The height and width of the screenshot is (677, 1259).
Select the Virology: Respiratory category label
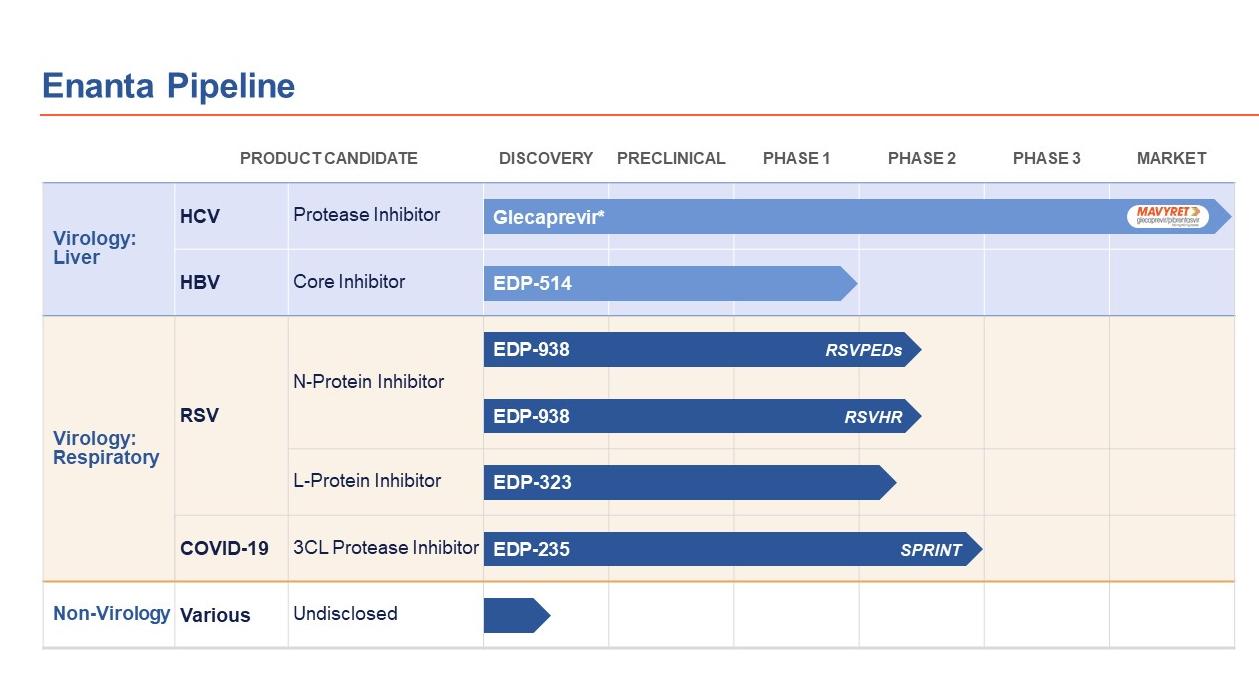click(106, 448)
